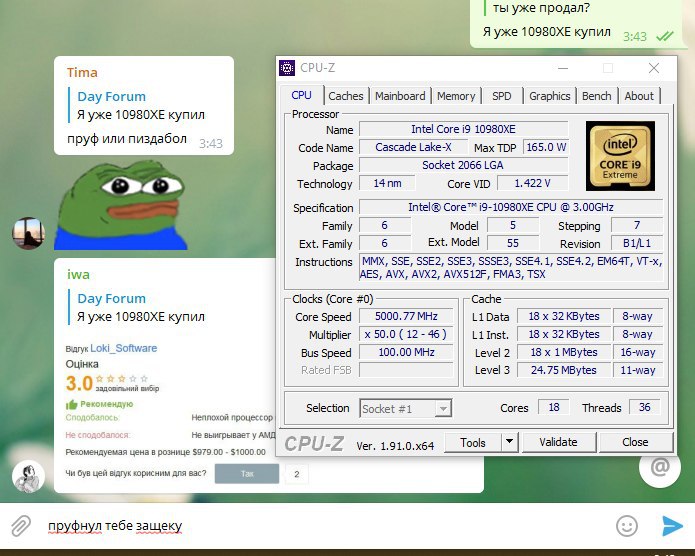Click the Core Speed value "5000.77 MHz"
The height and width of the screenshot is (556, 695).
coord(406,316)
